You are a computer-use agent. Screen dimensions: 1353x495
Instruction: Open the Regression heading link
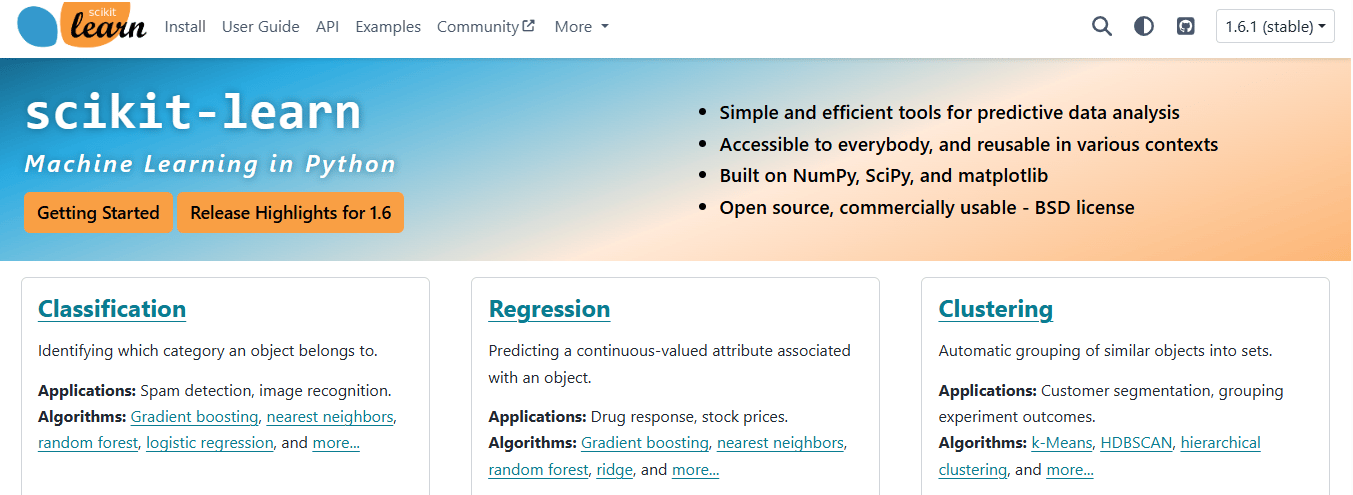coord(549,309)
